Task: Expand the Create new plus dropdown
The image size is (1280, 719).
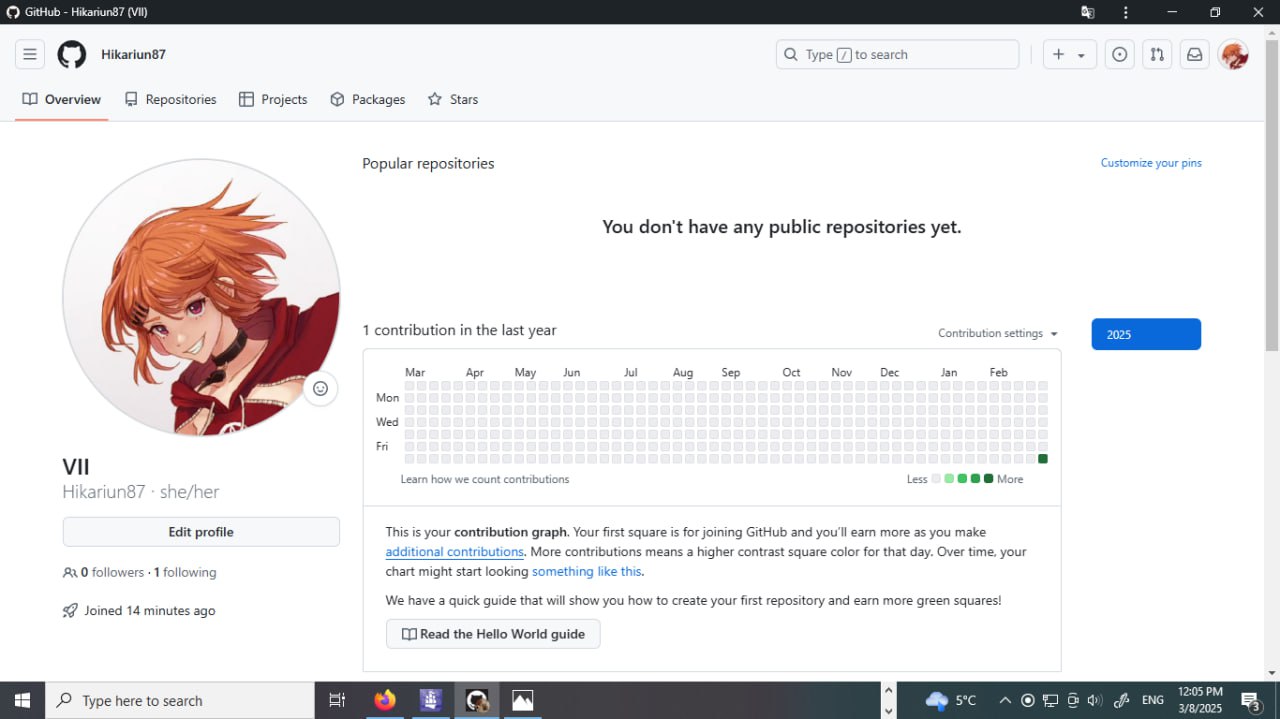Action: pos(1069,55)
